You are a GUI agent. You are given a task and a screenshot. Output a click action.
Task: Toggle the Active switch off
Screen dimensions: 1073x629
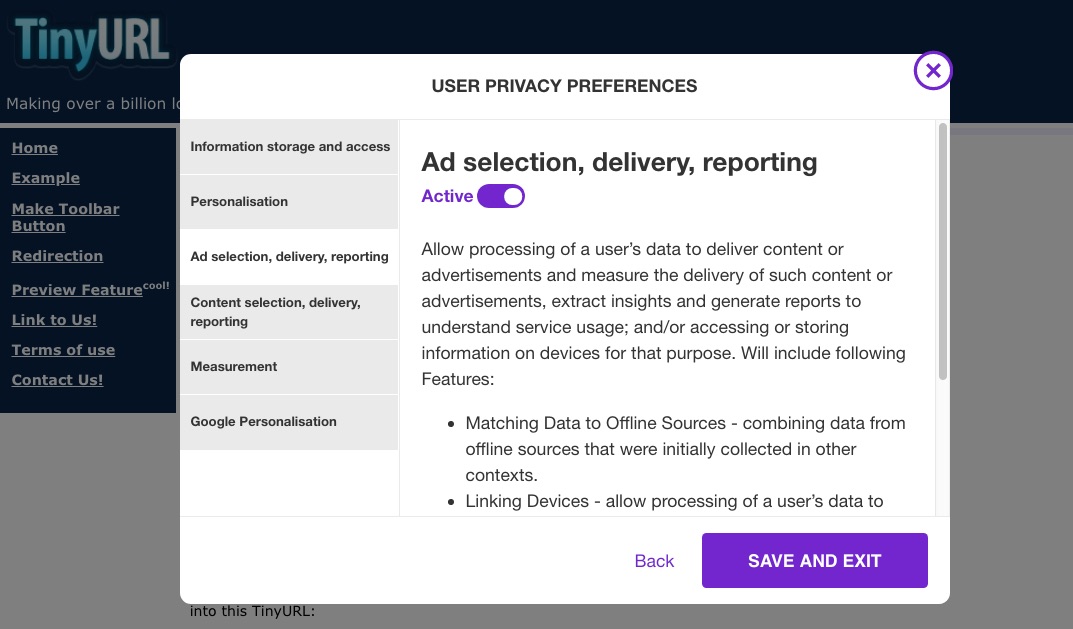(501, 196)
